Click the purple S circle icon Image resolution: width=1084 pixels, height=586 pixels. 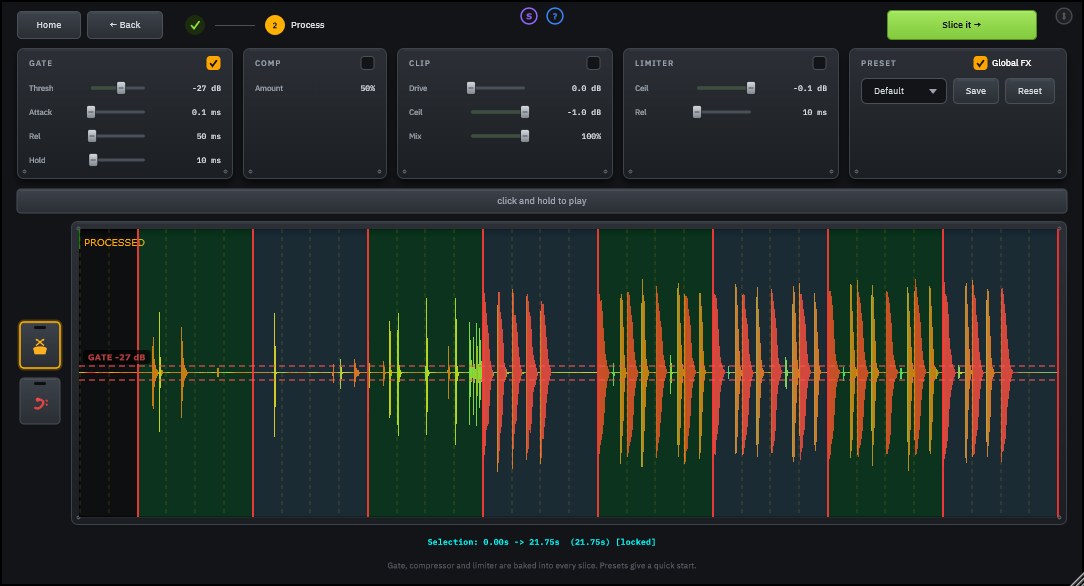(x=529, y=16)
